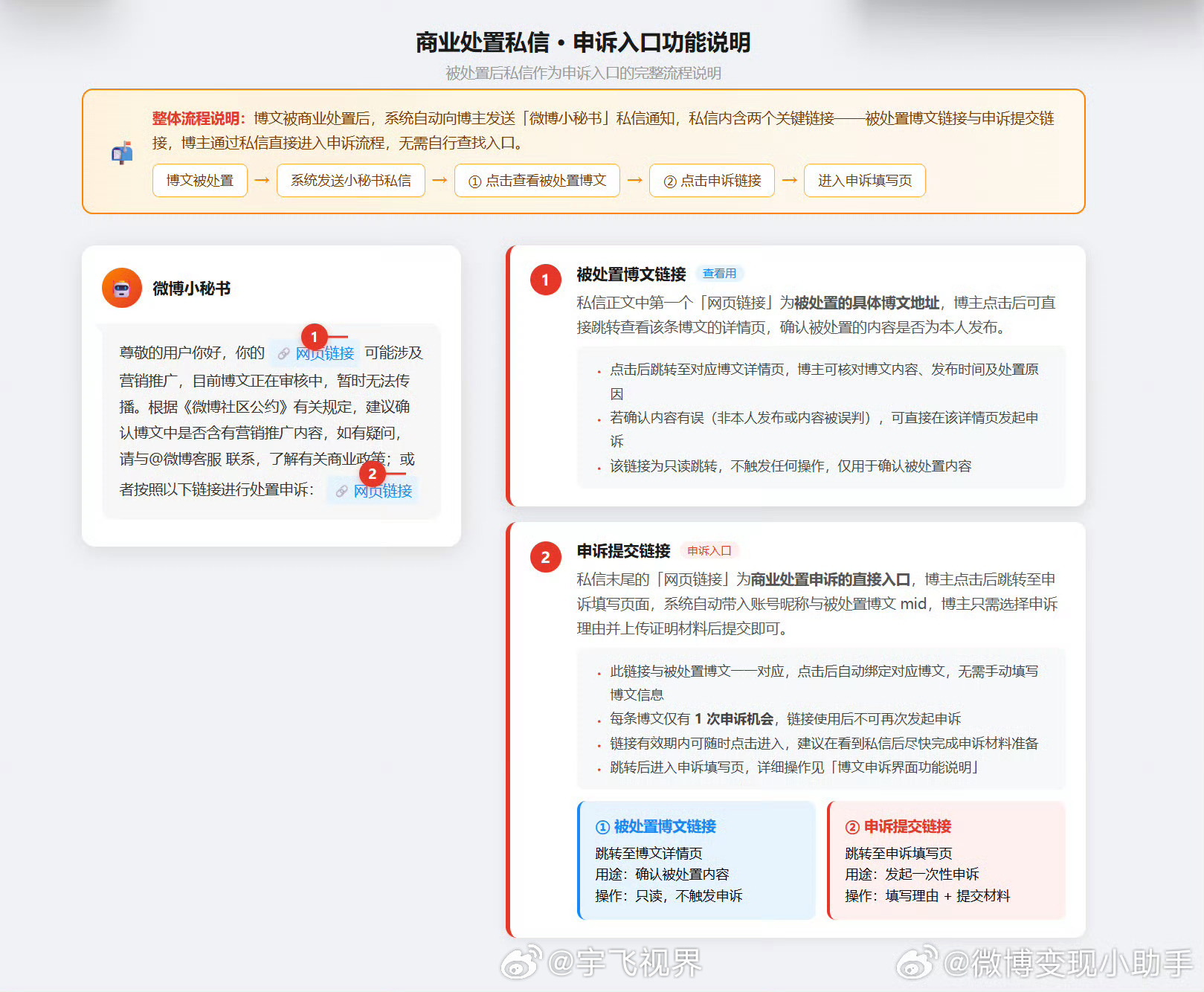Click the 进入申诉填写页 step box
Image resolution: width=1204 pixels, height=992 pixels.
(865, 180)
